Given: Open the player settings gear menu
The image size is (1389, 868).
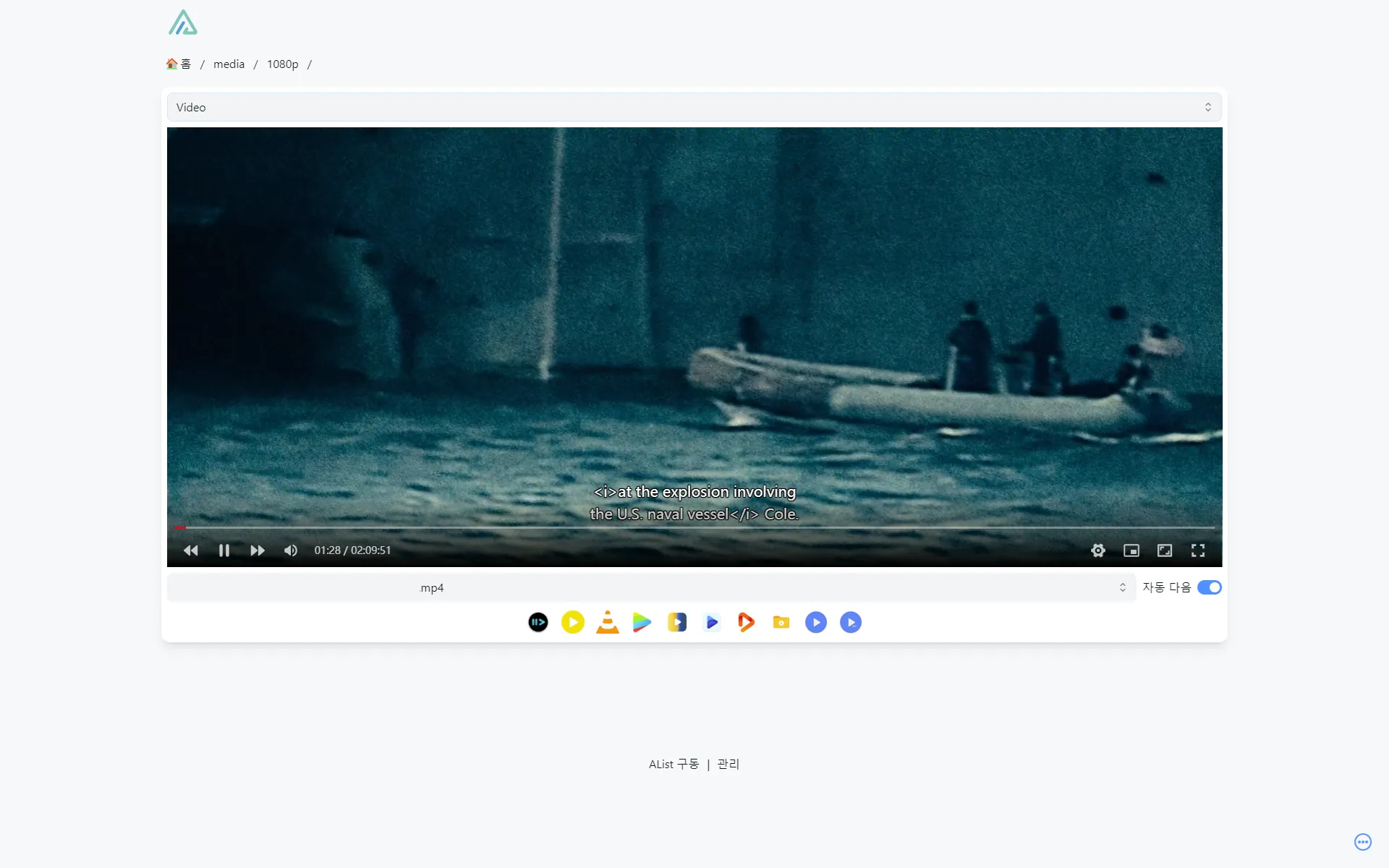Looking at the screenshot, I should [1097, 550].
